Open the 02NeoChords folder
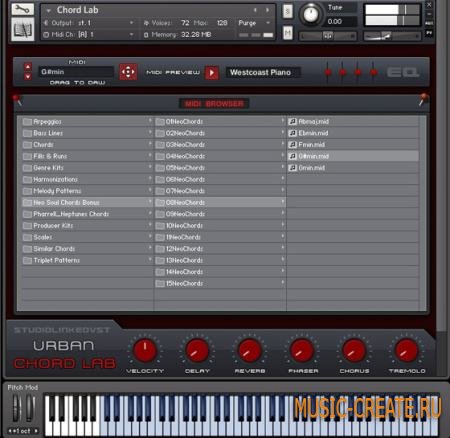This screenshot has height=438, width=450. 220,133
